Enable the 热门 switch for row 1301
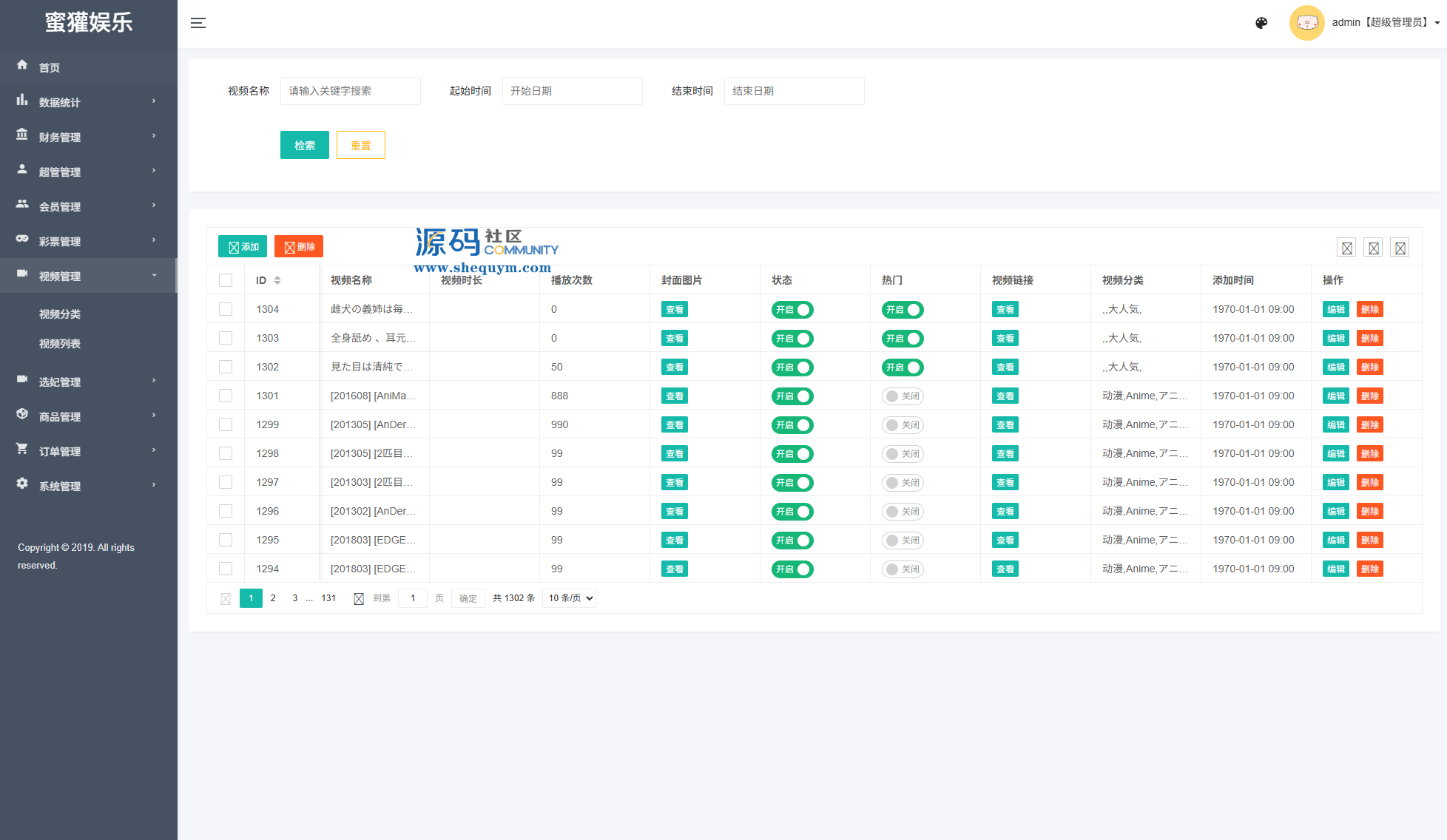 point(902,396)
